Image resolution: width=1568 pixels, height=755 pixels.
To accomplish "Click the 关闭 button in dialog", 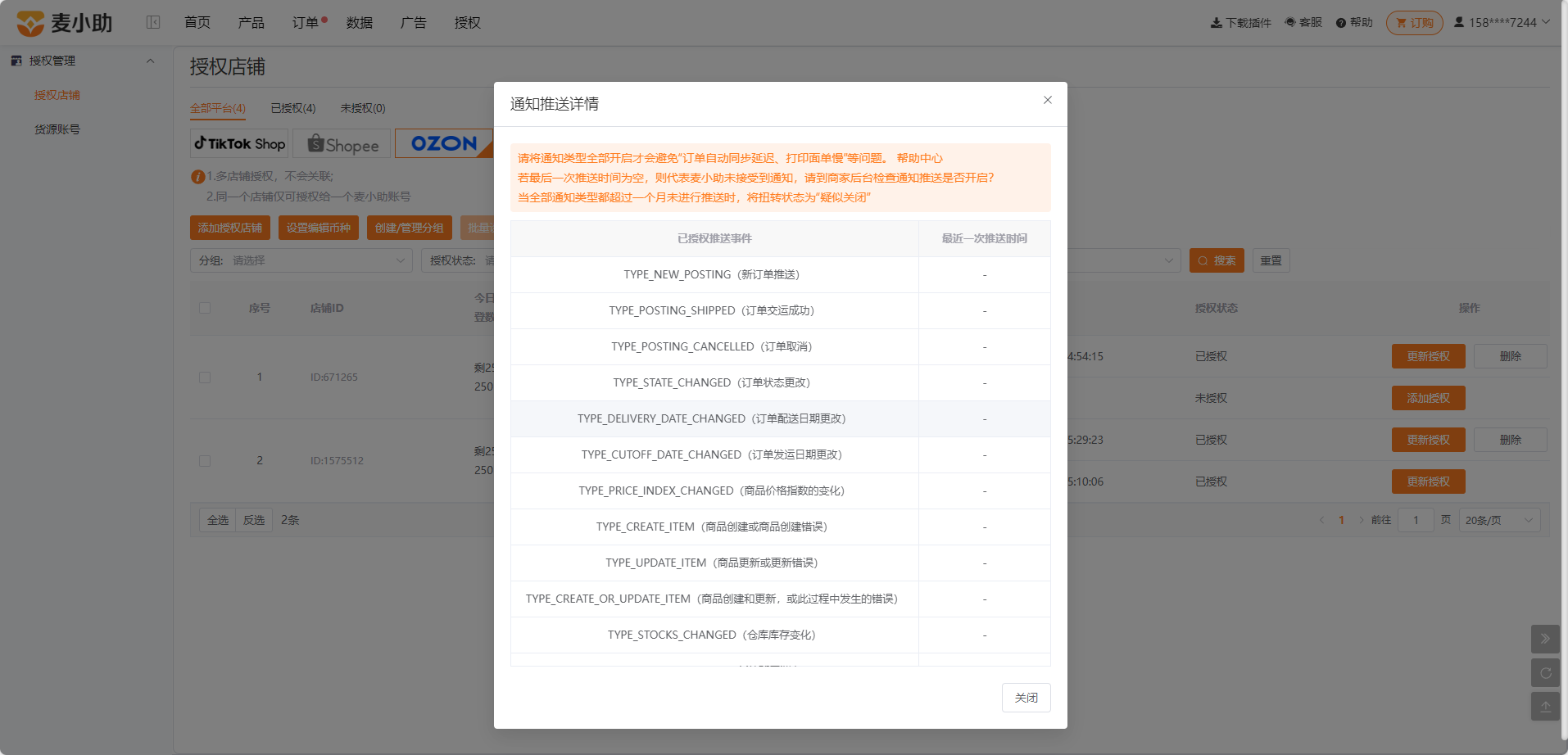I will click(x=1026, y=698).
